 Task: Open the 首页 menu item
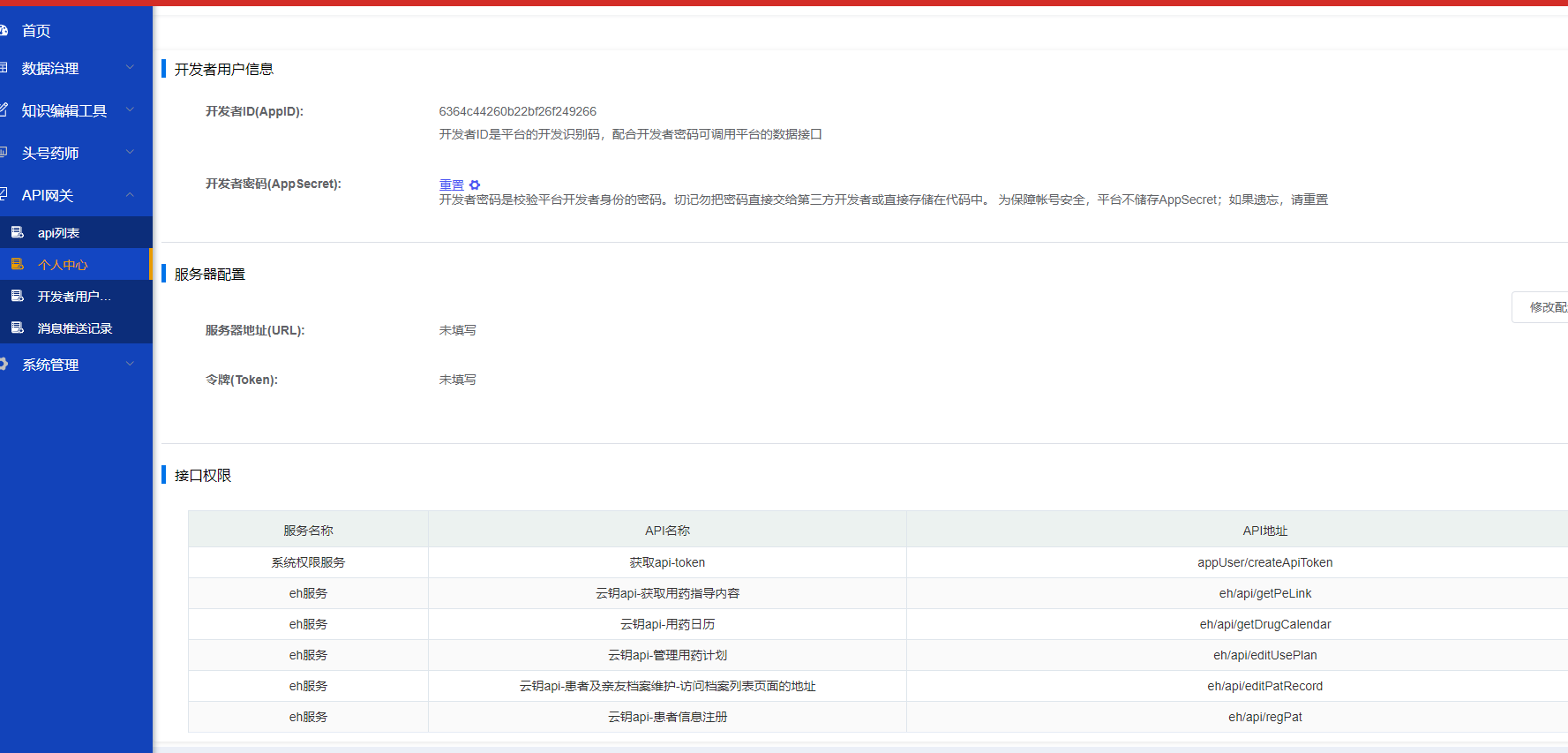point(76,31)
